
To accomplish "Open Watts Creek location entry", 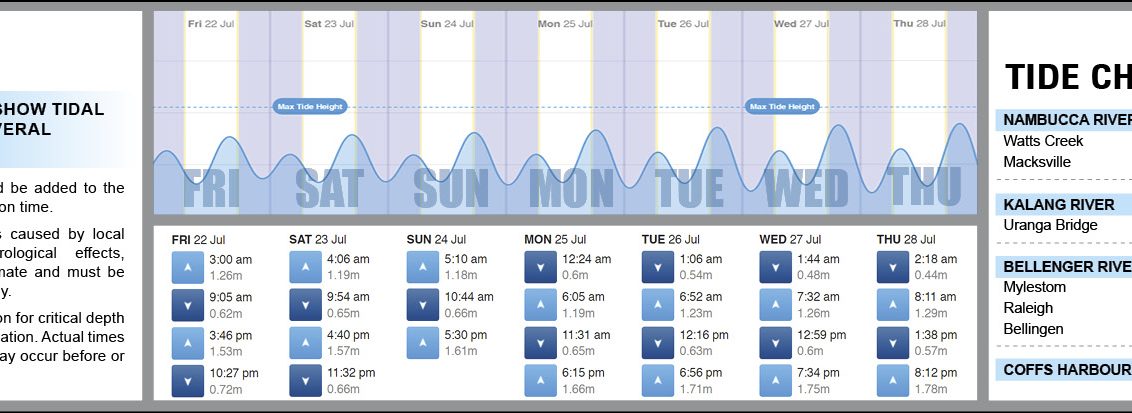I will pyautogui.click(x=1043, y=141).
